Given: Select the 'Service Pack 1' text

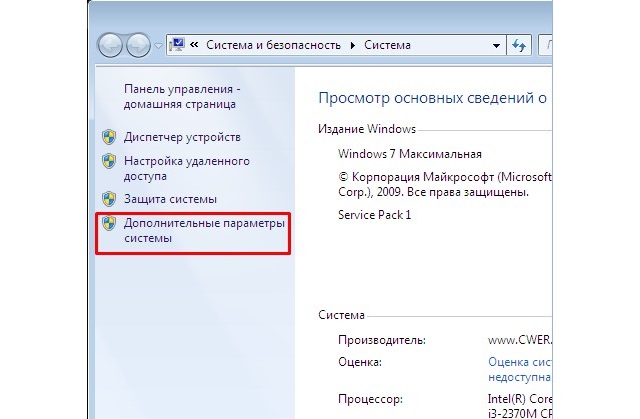Looking at the screenshot, I should [374, 215].
